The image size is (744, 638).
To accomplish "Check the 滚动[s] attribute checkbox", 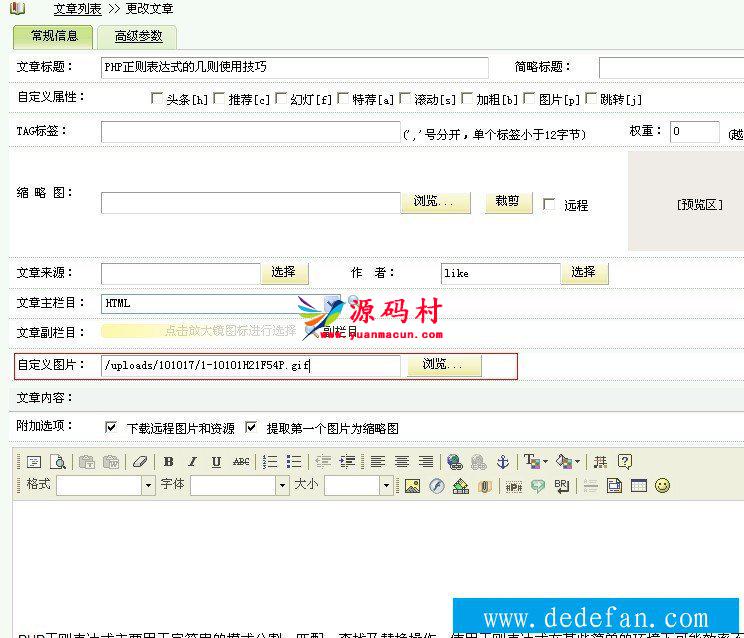I will point(405,99).
